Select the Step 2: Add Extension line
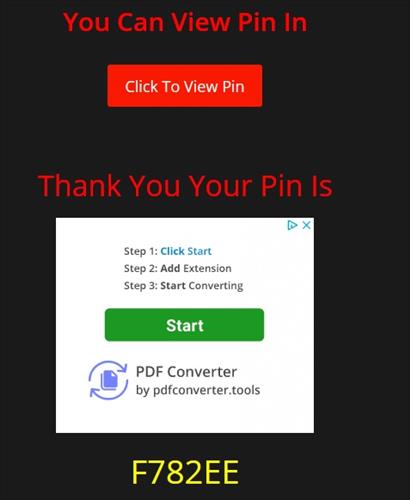The image size is (410, 500). click(x=178, y=268)
